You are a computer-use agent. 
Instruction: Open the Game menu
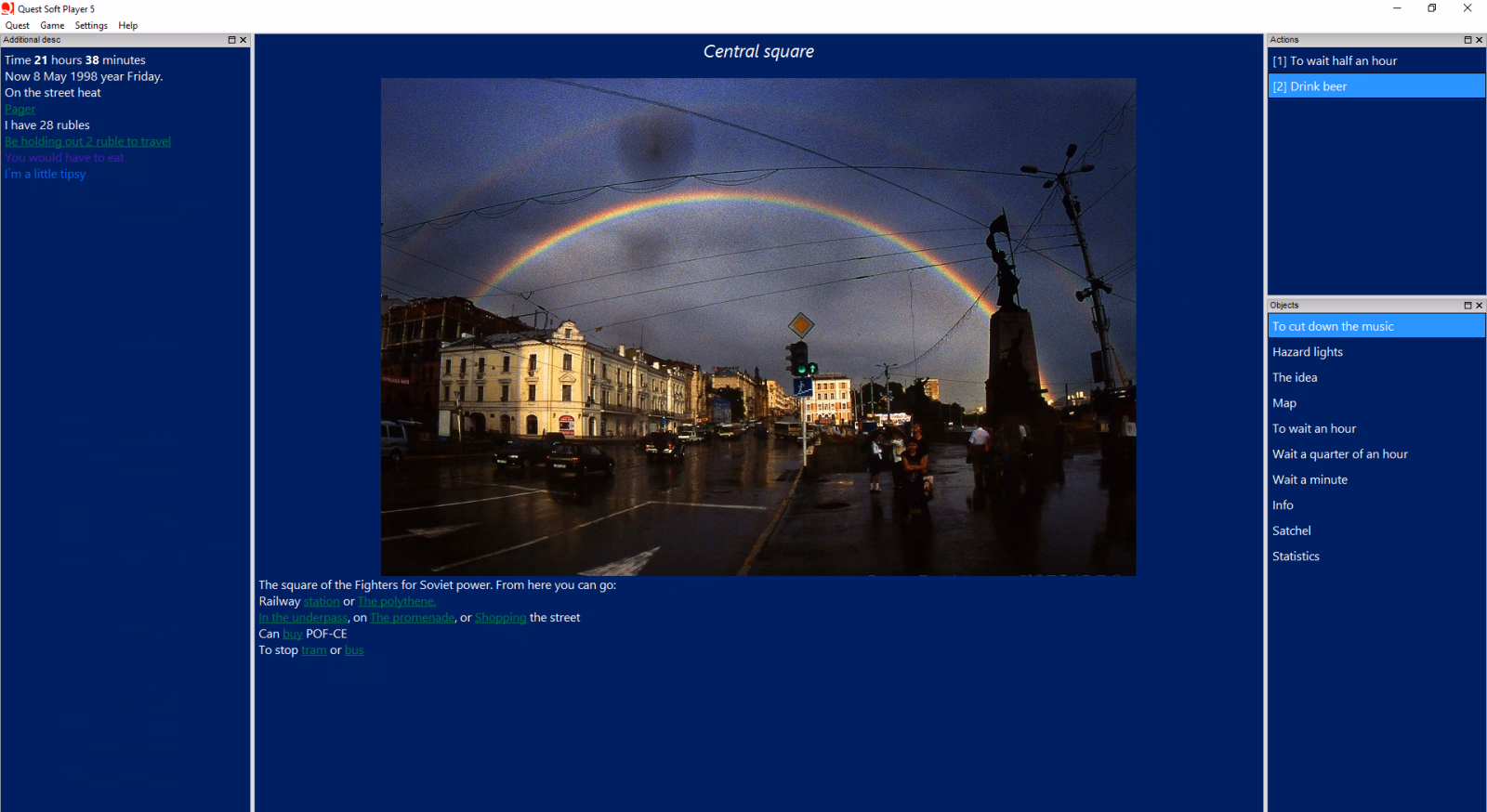point(52,25)
